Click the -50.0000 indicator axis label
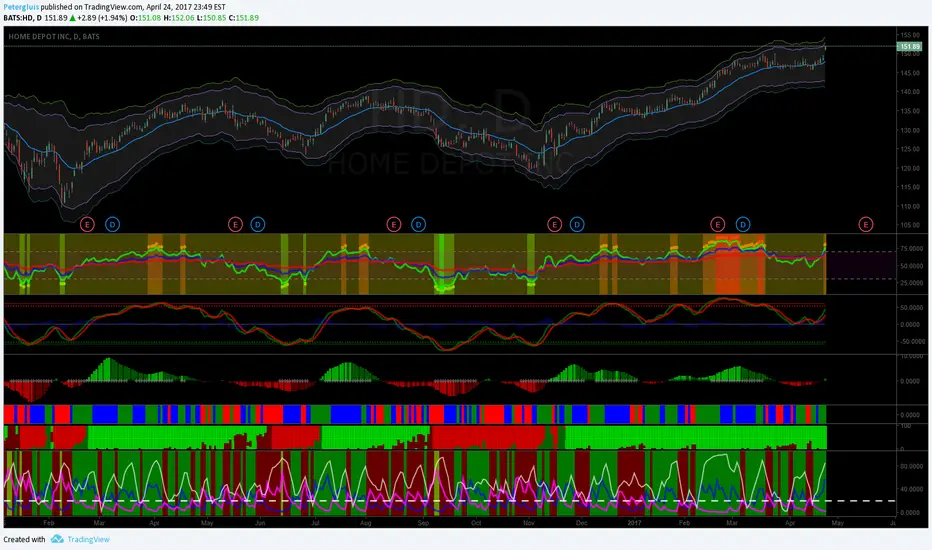This screenshot has height=550, width=932. (x=910, y=342)
